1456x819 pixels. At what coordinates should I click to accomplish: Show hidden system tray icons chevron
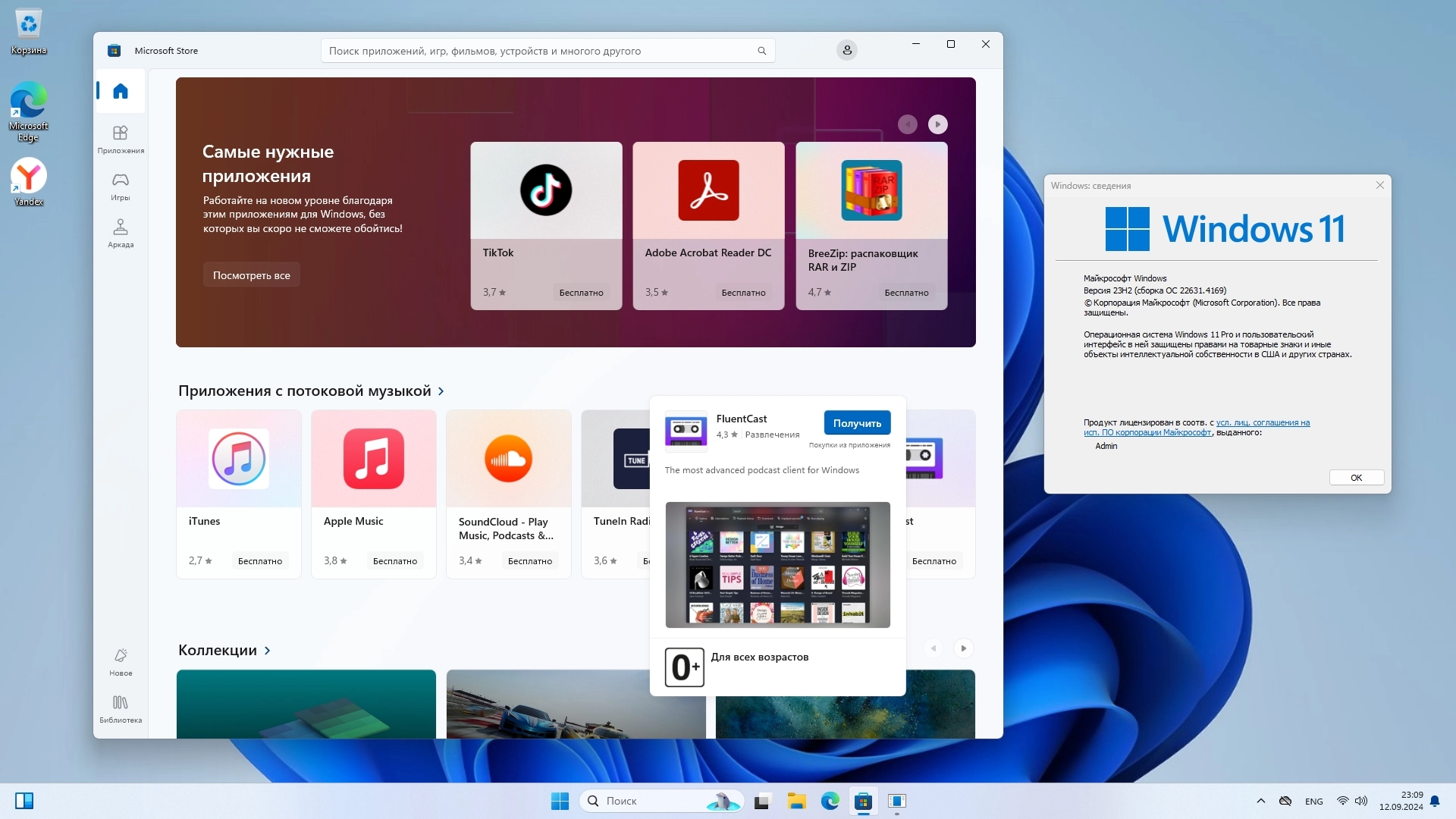(1260, 801)
